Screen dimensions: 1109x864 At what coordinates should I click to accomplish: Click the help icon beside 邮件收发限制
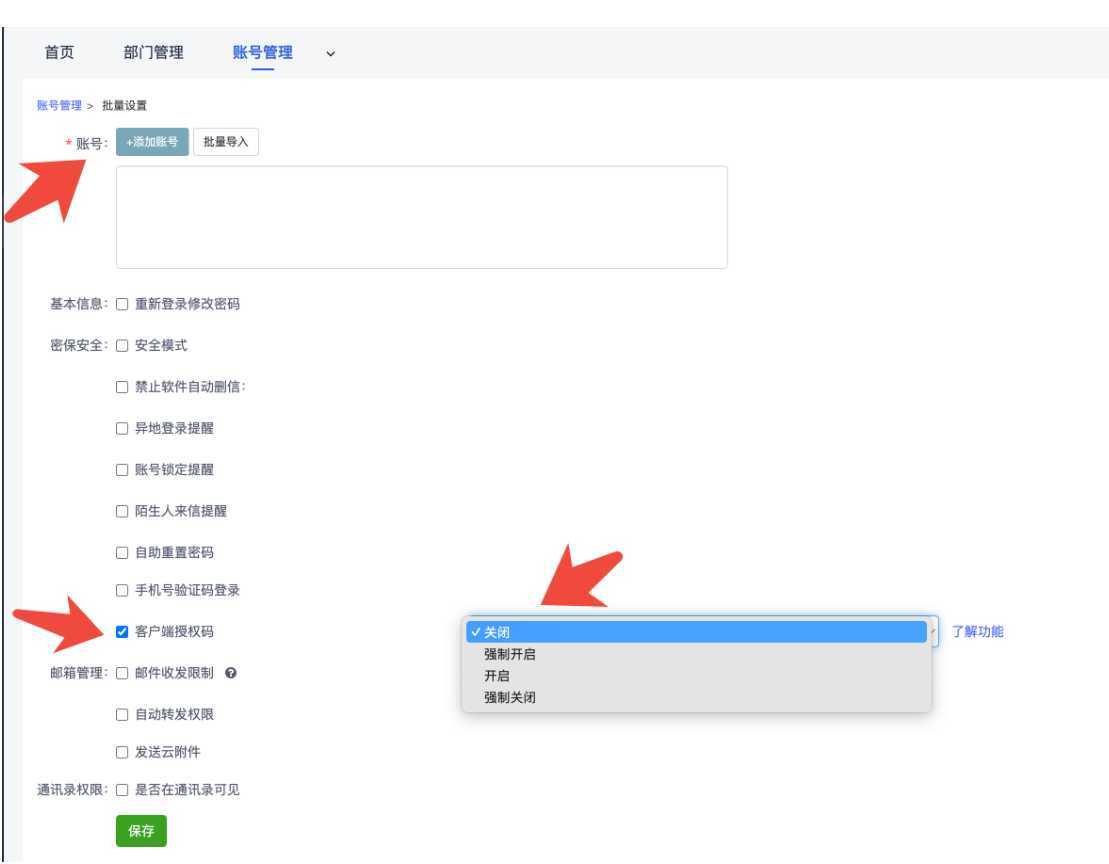click(x=231, y=673)
